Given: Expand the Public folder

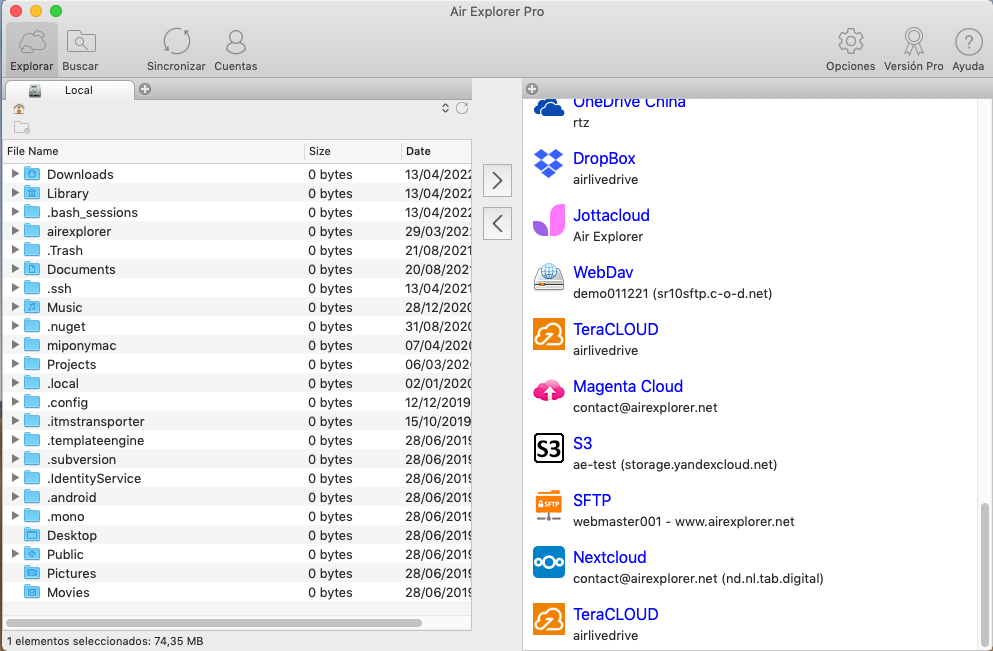Looking at the screenshot, I should [15, 553].
